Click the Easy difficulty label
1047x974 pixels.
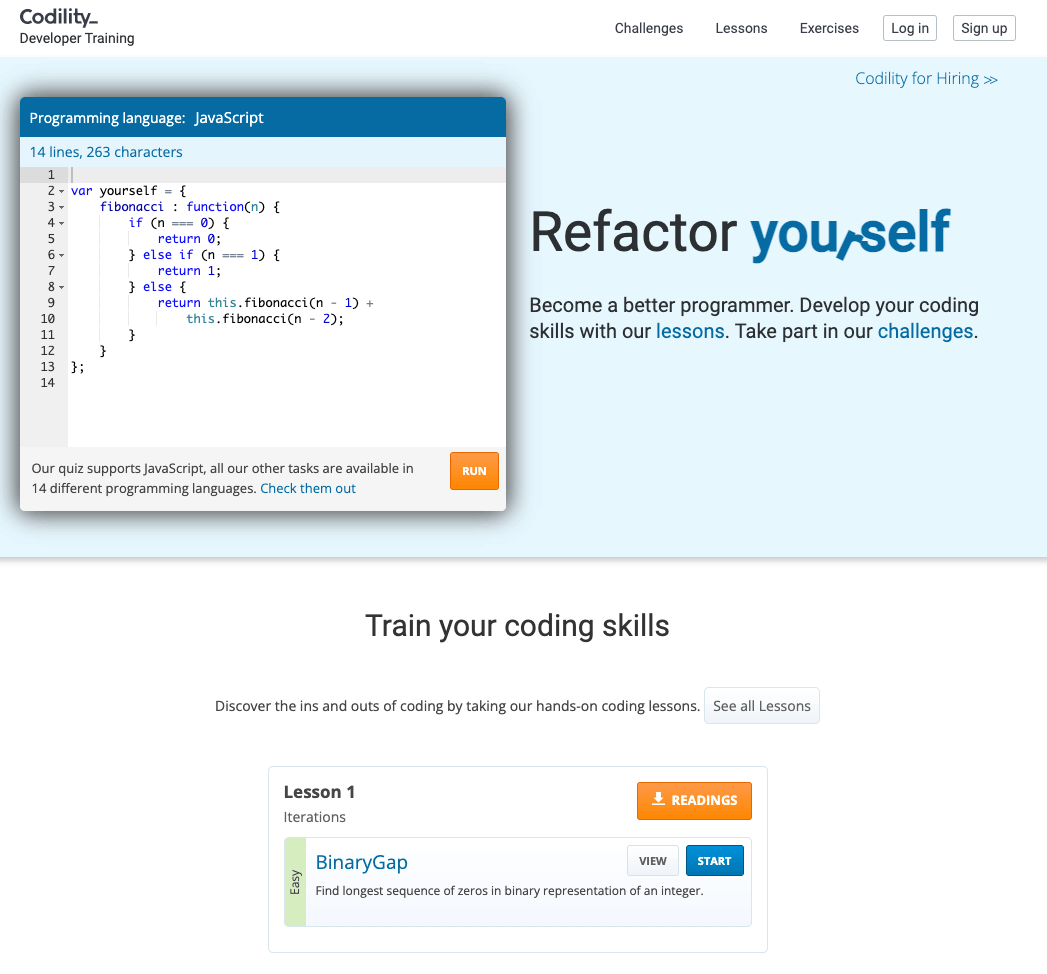tap(295, 882)
